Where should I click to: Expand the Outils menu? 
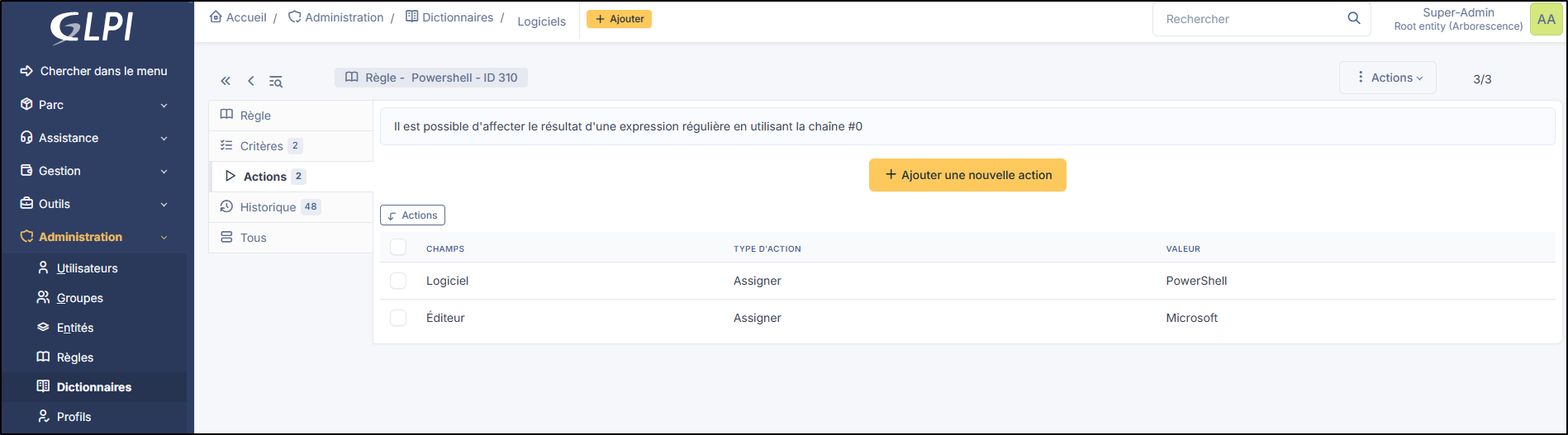[x=93, y=204]
